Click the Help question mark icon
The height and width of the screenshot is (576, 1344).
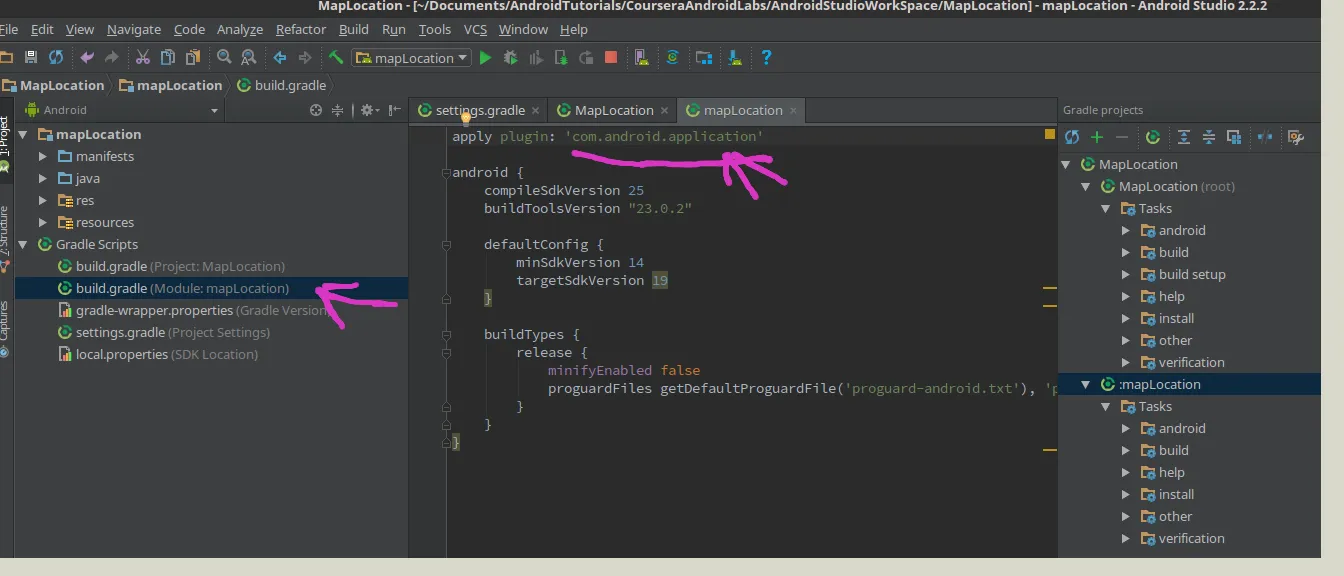[x=766, y=58]
